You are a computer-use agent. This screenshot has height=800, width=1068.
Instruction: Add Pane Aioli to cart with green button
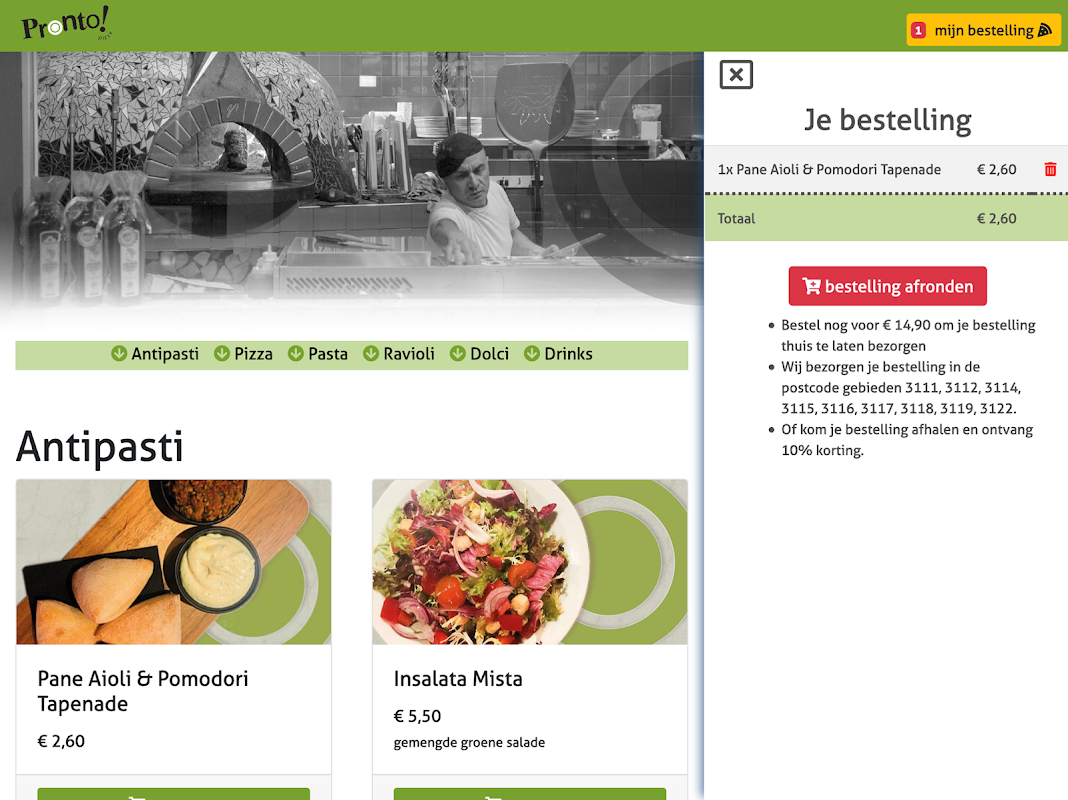(174, 794)
